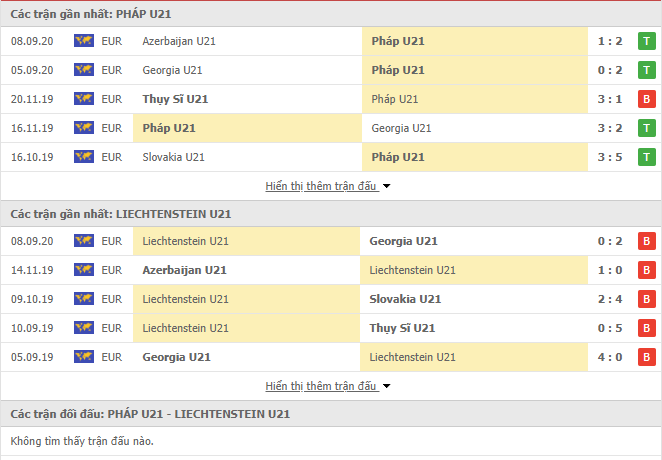Expand more Pháp U21 matches dropdown arrow
Image resolution: width=662 pixels, height=460 pixels.
point(386,186)
